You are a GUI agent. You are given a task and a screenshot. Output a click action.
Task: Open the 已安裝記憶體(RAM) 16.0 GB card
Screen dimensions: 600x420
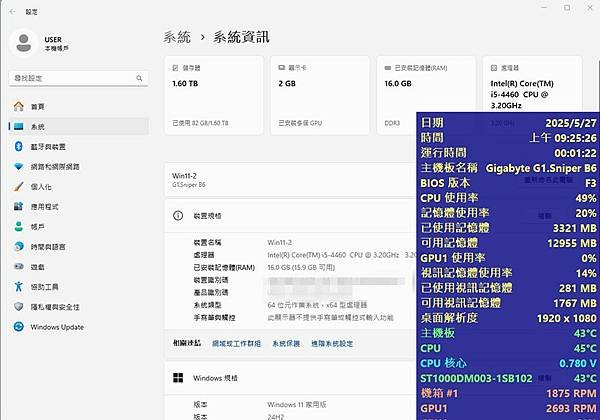426,95
